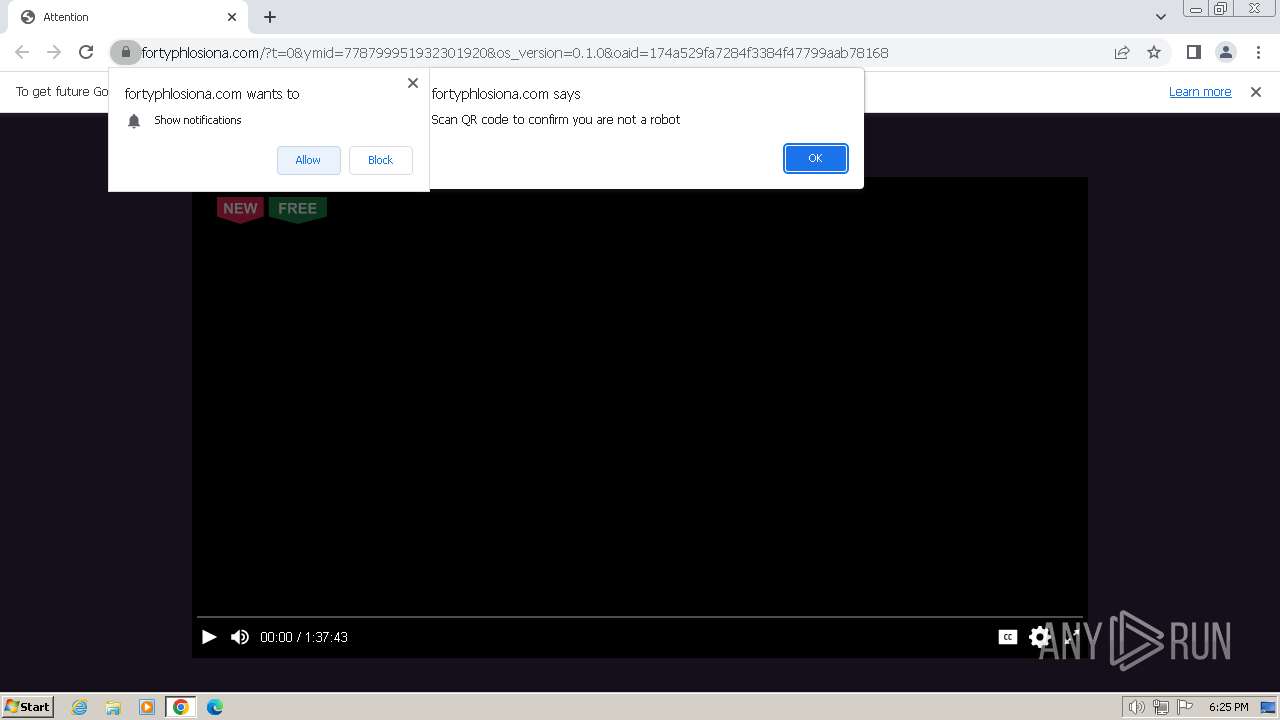Open File Explorer from taskbar
The height and width of the screenshot is (720, 1280).
point(113,707)
